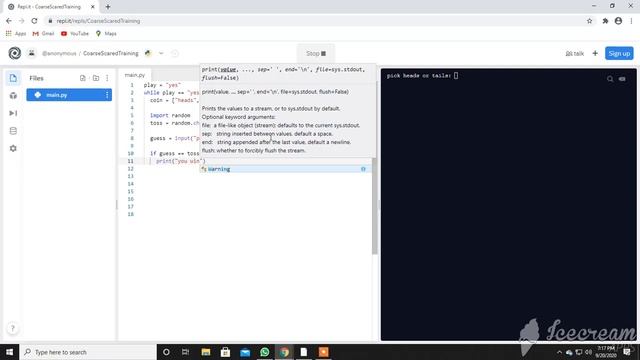Open the Chrome three-dot menu

pyautogui.click(x=631, y=21)
